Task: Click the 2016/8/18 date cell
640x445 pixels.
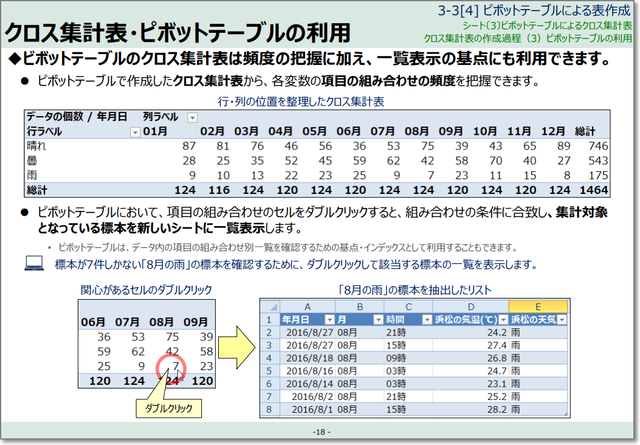Action: pos(310,357)
